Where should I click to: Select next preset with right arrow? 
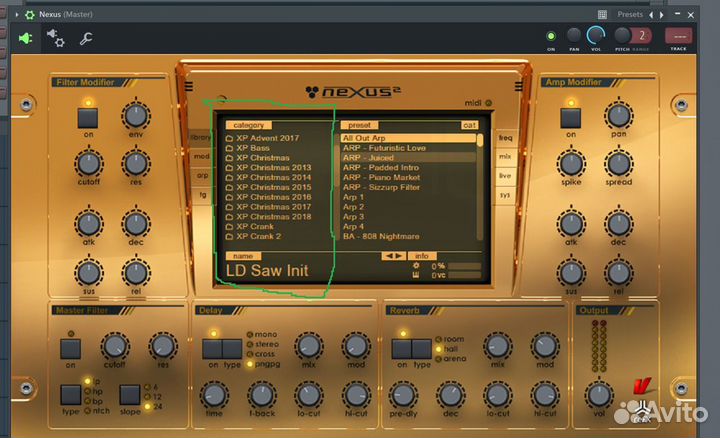click(x=662, y=15)
